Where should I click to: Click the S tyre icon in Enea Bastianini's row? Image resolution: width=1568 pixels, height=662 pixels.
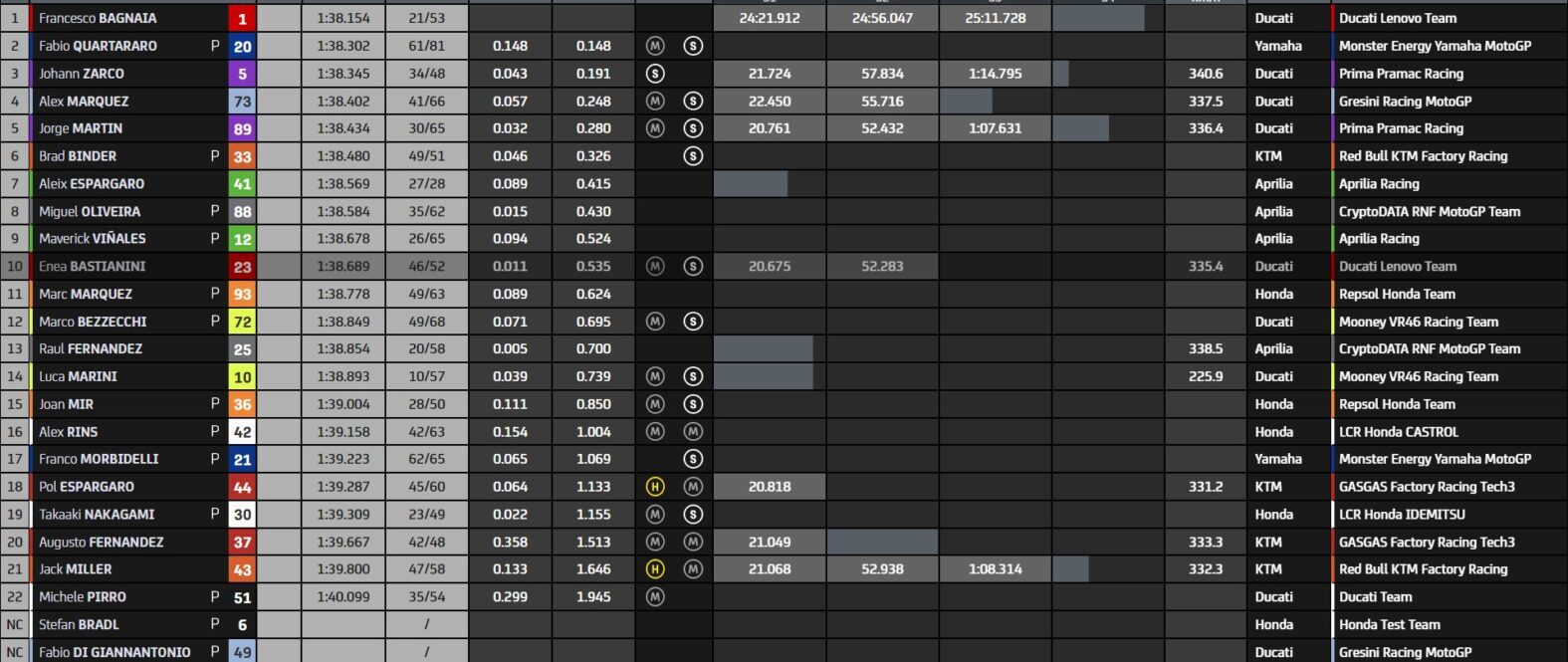click(x=693, y=266)
